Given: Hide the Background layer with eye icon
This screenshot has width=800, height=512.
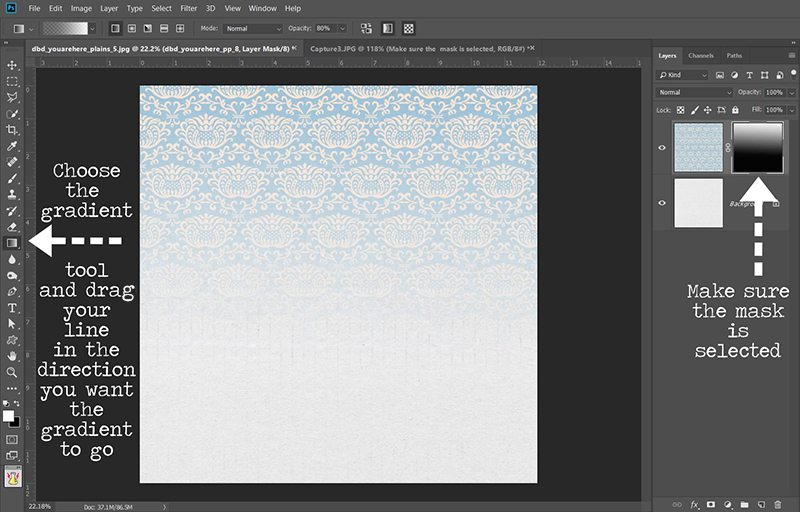Looking at the screenshot, I should (662, 202).
